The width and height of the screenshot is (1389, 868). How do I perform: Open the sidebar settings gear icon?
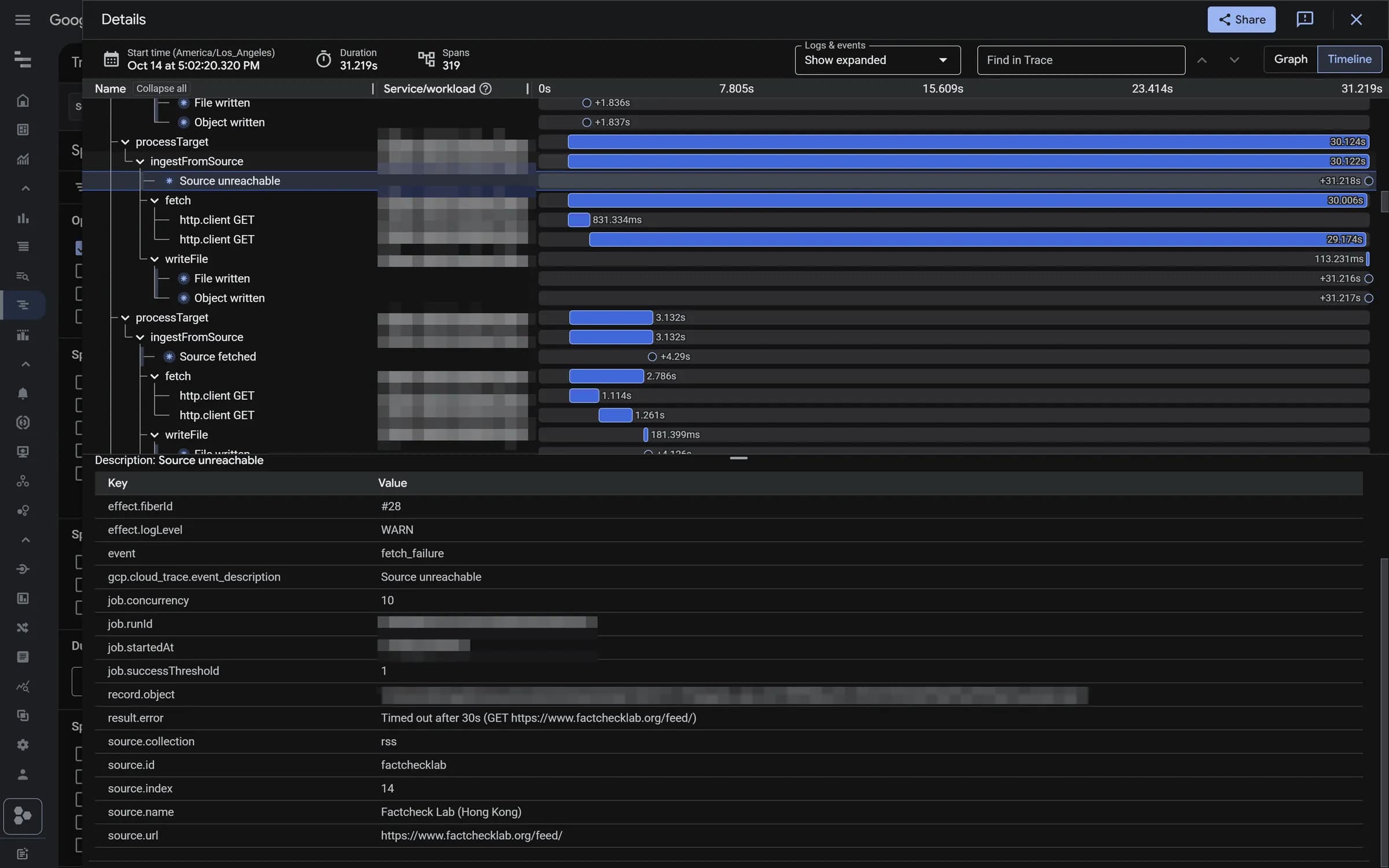[23, 745]
